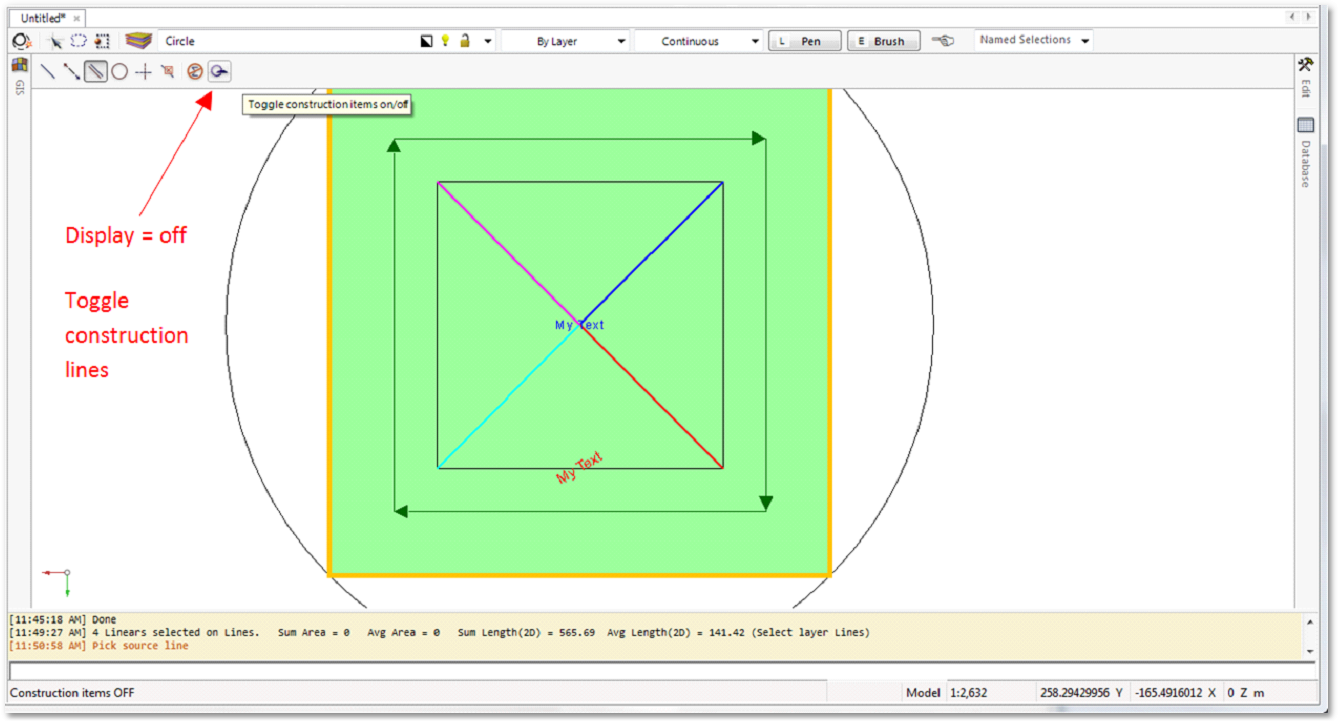
Task: Select the ray construction line tool
Action: click(72, 71)
